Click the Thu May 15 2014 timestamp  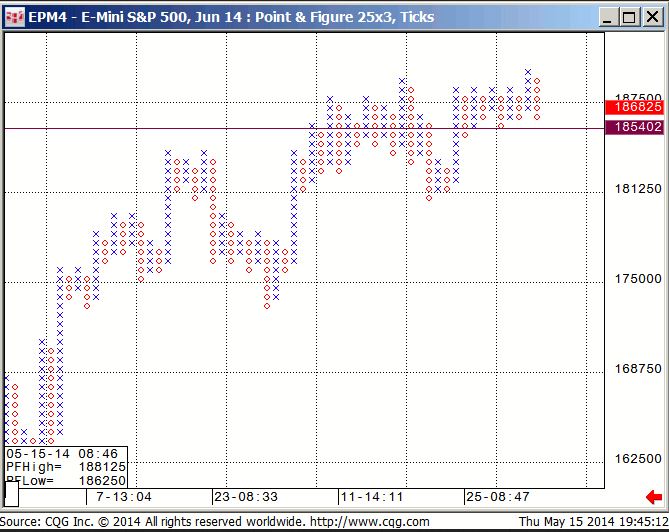coord(592,522)
